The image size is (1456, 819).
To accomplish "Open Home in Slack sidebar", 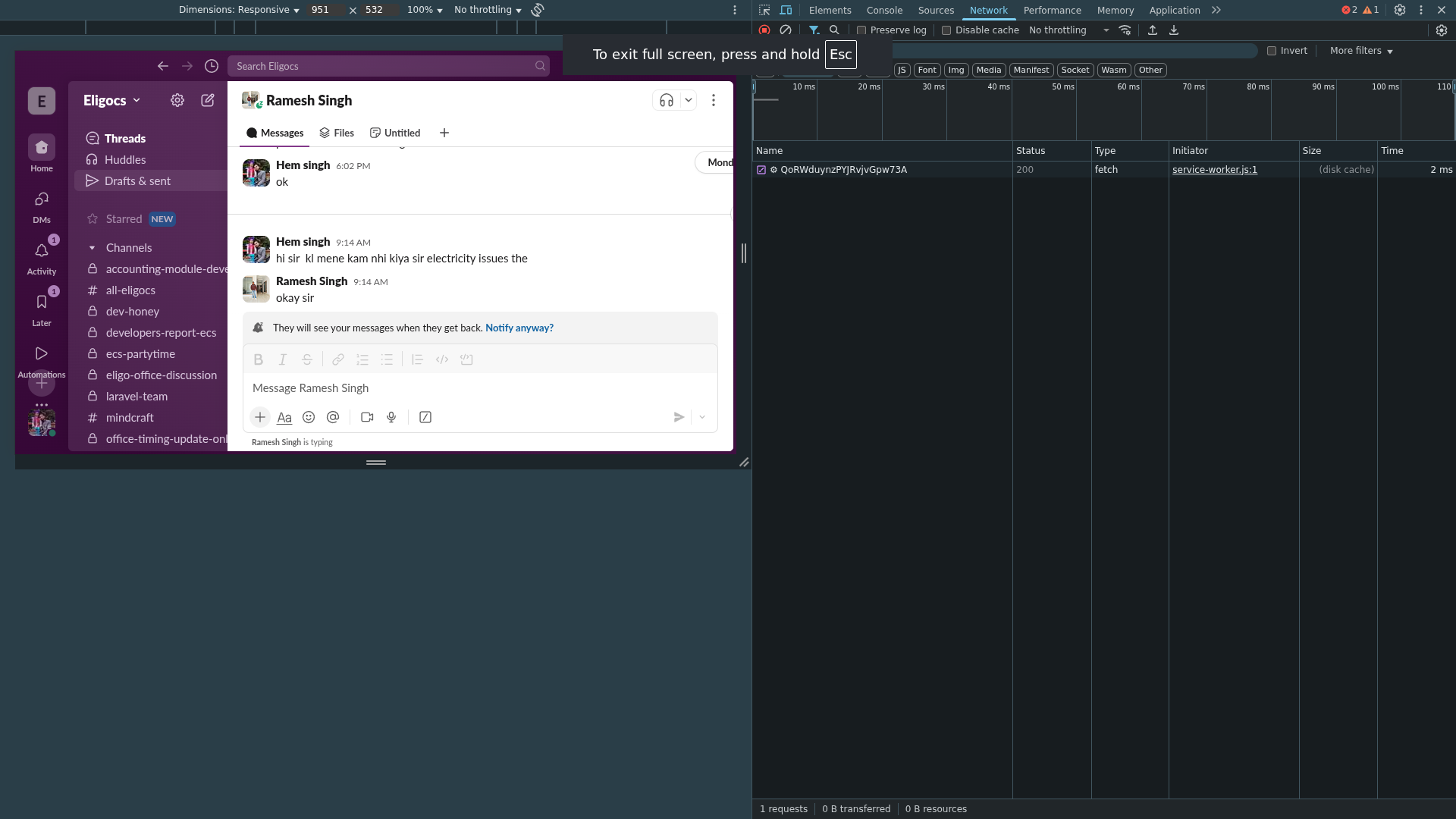I will pyautogui.click(x=42, y=154).
